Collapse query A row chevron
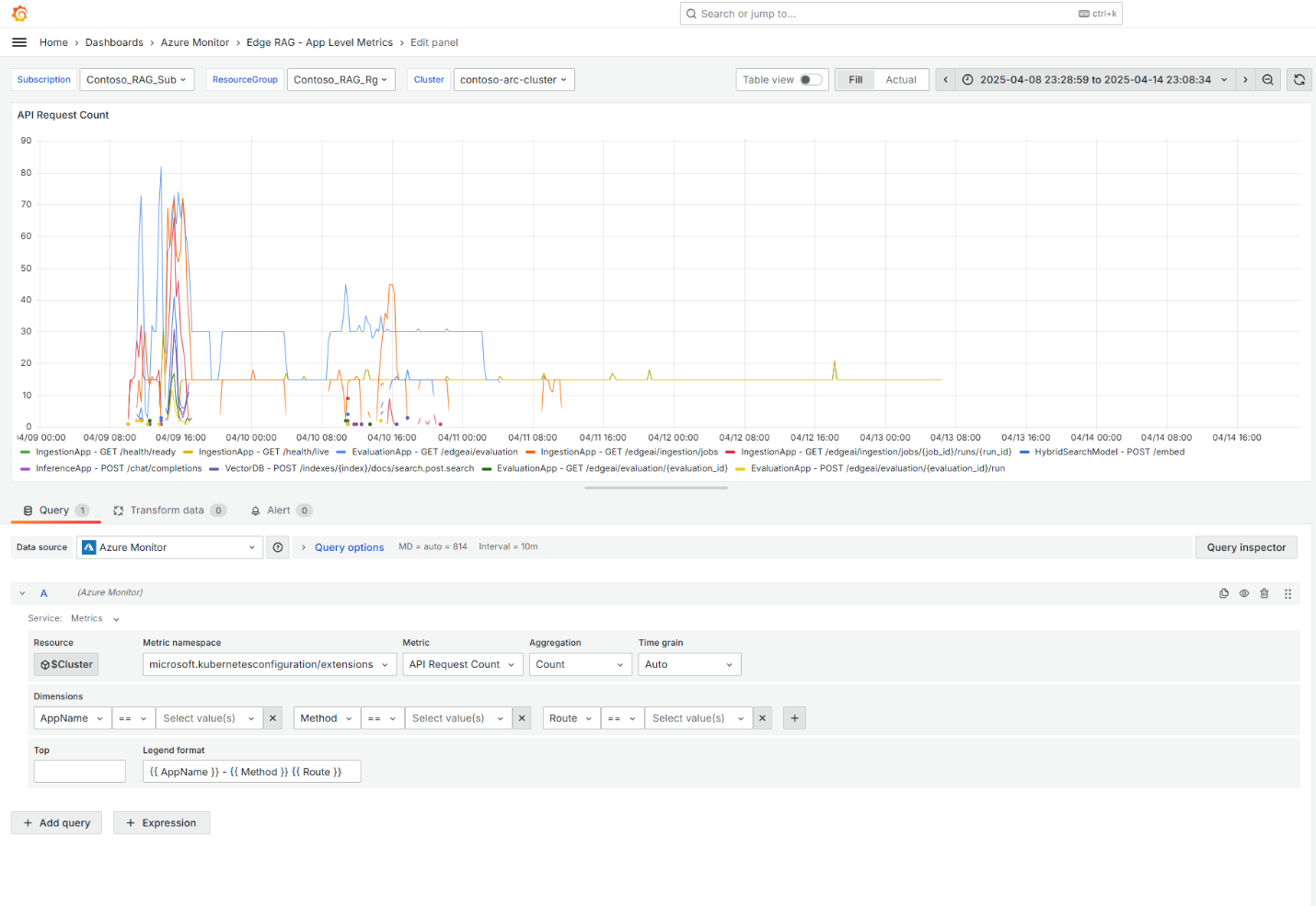The image size is (1316, 906). pyautogui.click(x=22, y=593)
